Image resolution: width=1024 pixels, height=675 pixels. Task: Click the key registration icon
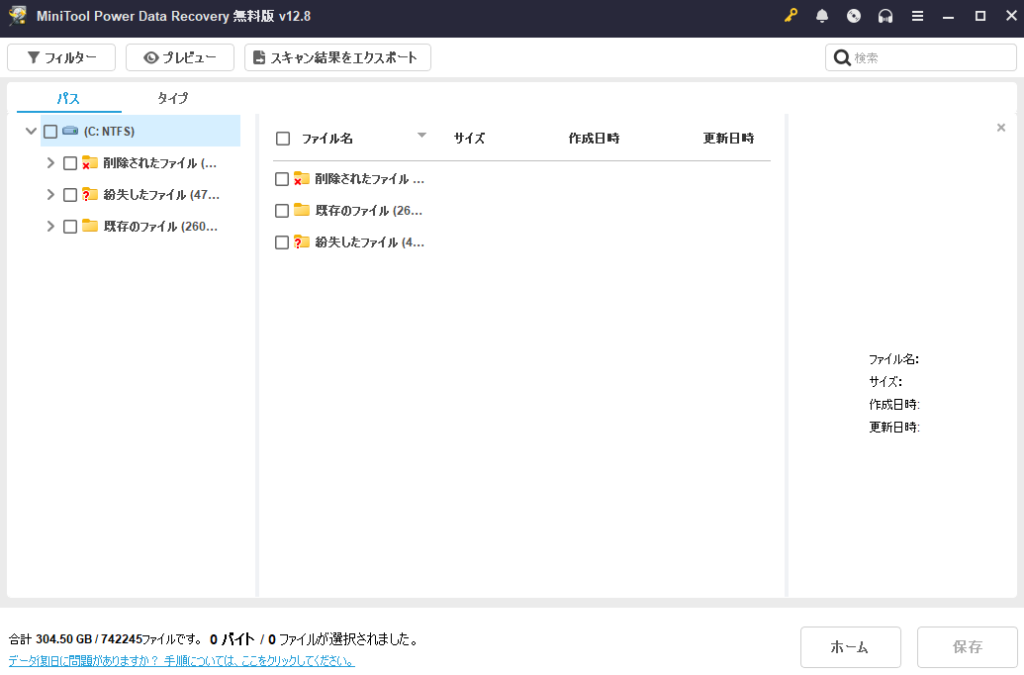(x=790, y=16)
